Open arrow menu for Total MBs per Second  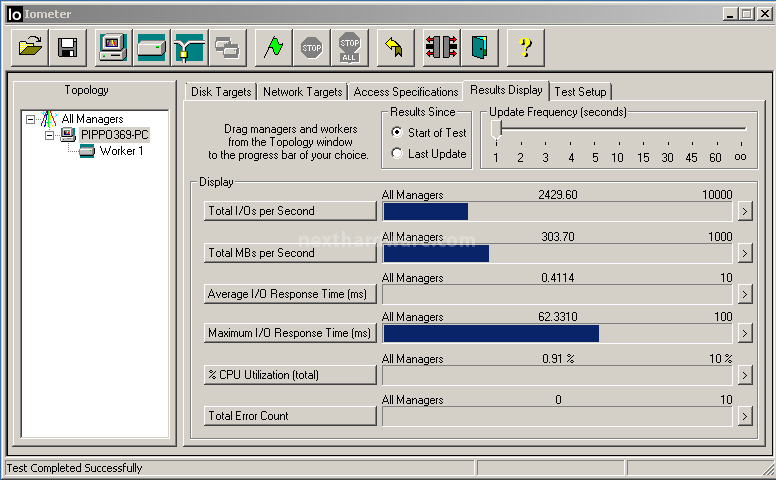click(745, 254)
